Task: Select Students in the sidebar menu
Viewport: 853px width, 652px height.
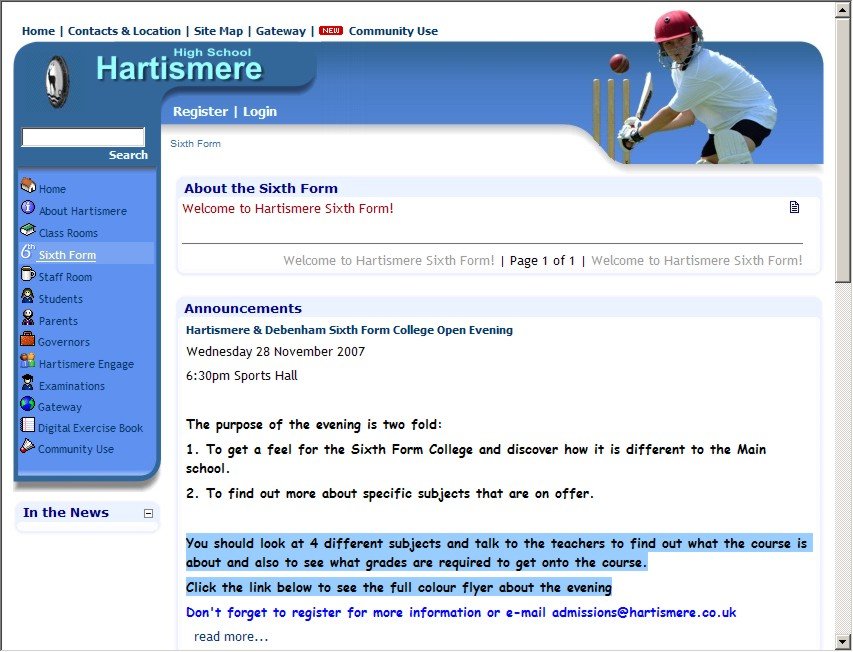Action: tap(60, 299)
